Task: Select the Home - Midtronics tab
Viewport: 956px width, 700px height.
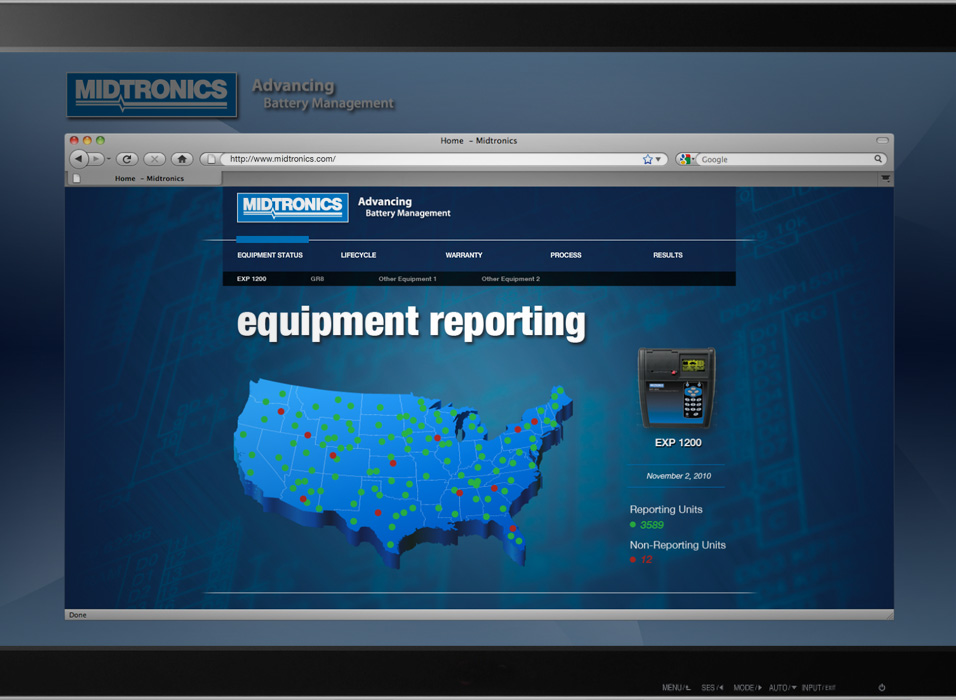Action: coord(144,178)
